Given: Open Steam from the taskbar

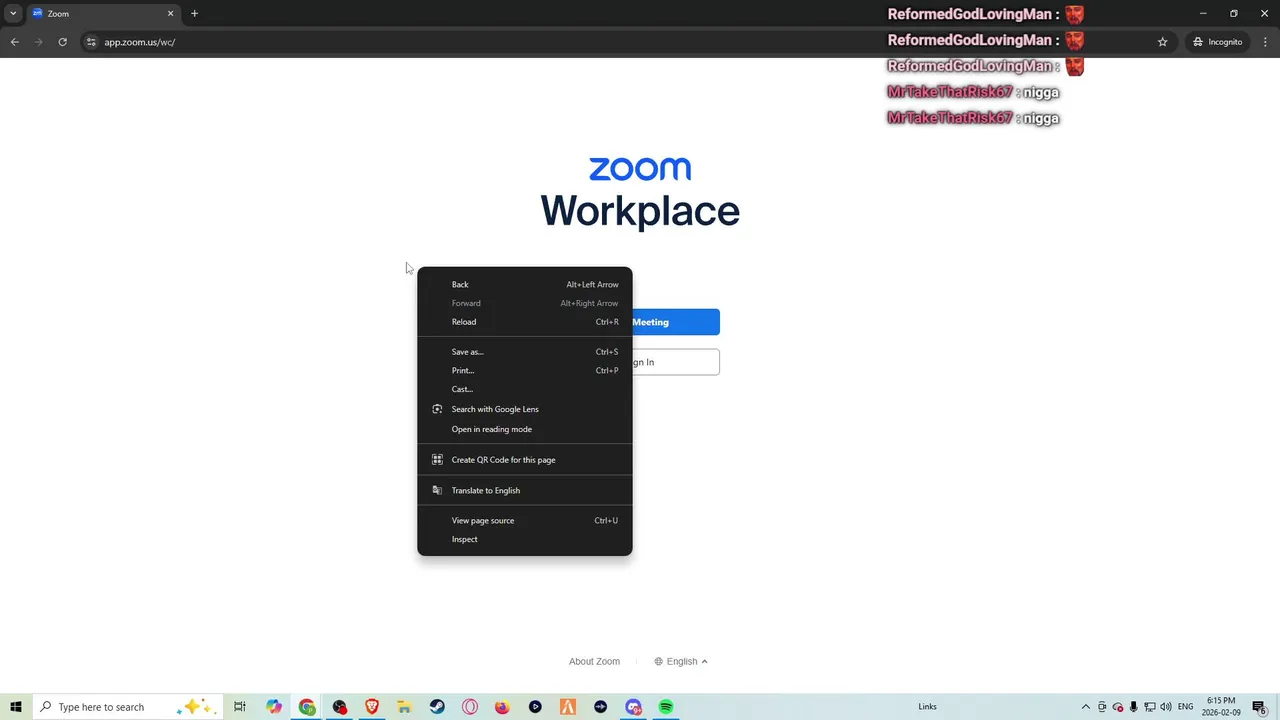Looking at the screenshot, I should (437, 707).
